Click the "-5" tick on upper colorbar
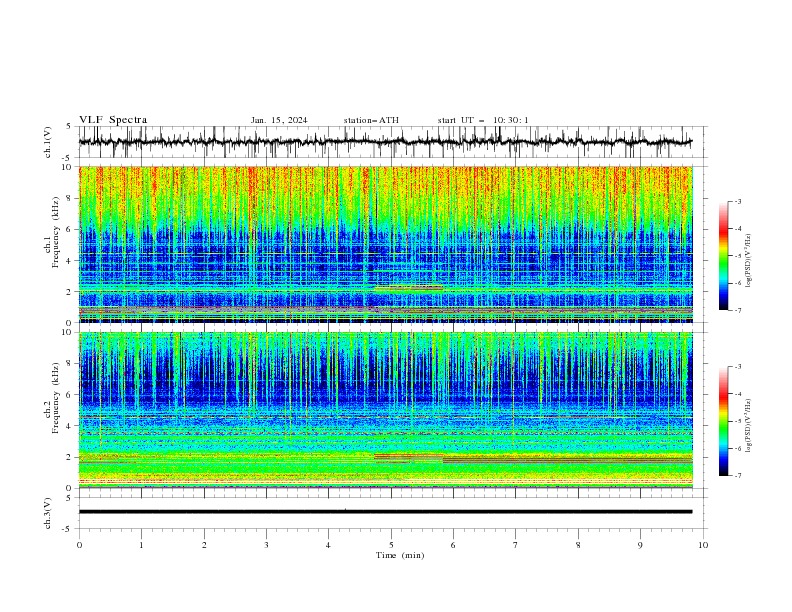Image resolution: width=792 pixels, height=612 pixels. click(x=737, y=256)
